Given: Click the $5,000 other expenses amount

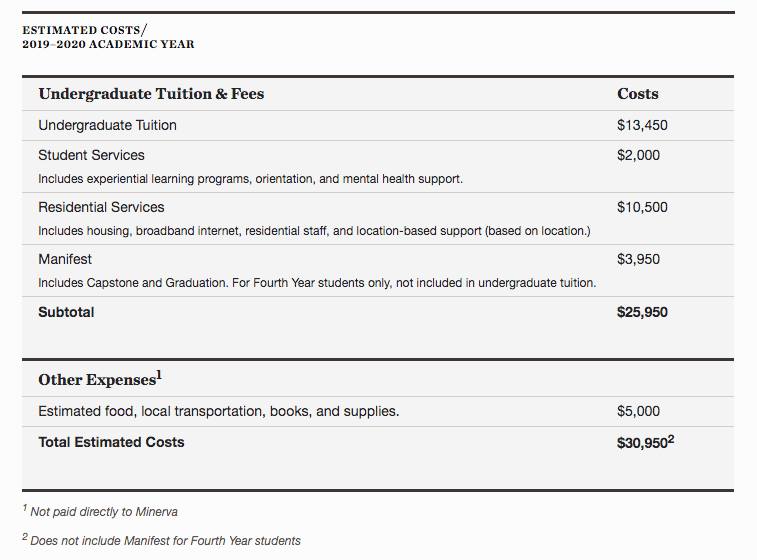Looking at the screenshot, I should [638, 411].
